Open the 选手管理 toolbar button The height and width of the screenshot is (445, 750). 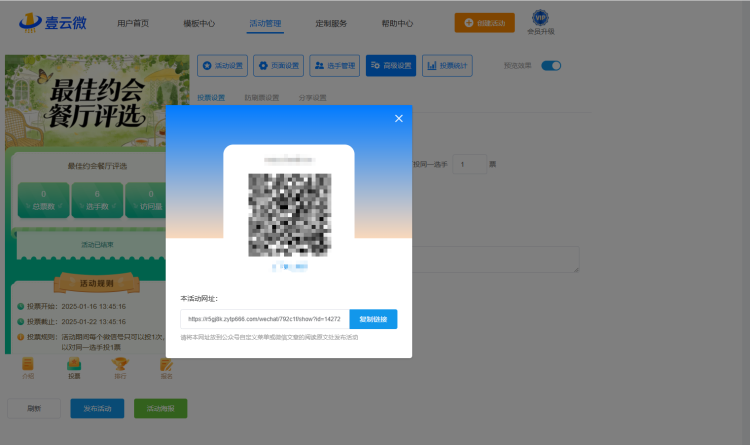334,66
